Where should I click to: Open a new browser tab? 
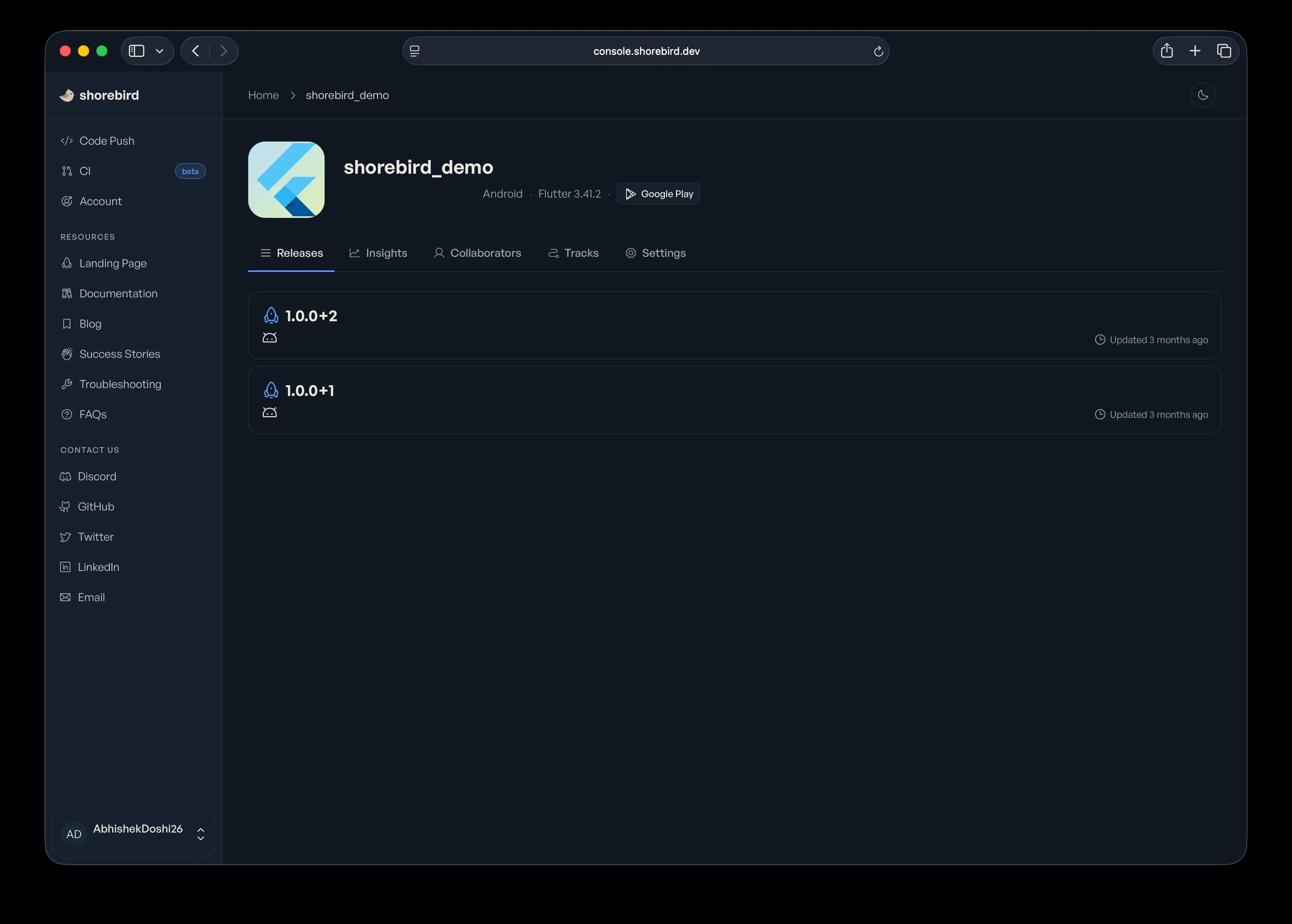pyautogui.click(x=1195, y=50)
